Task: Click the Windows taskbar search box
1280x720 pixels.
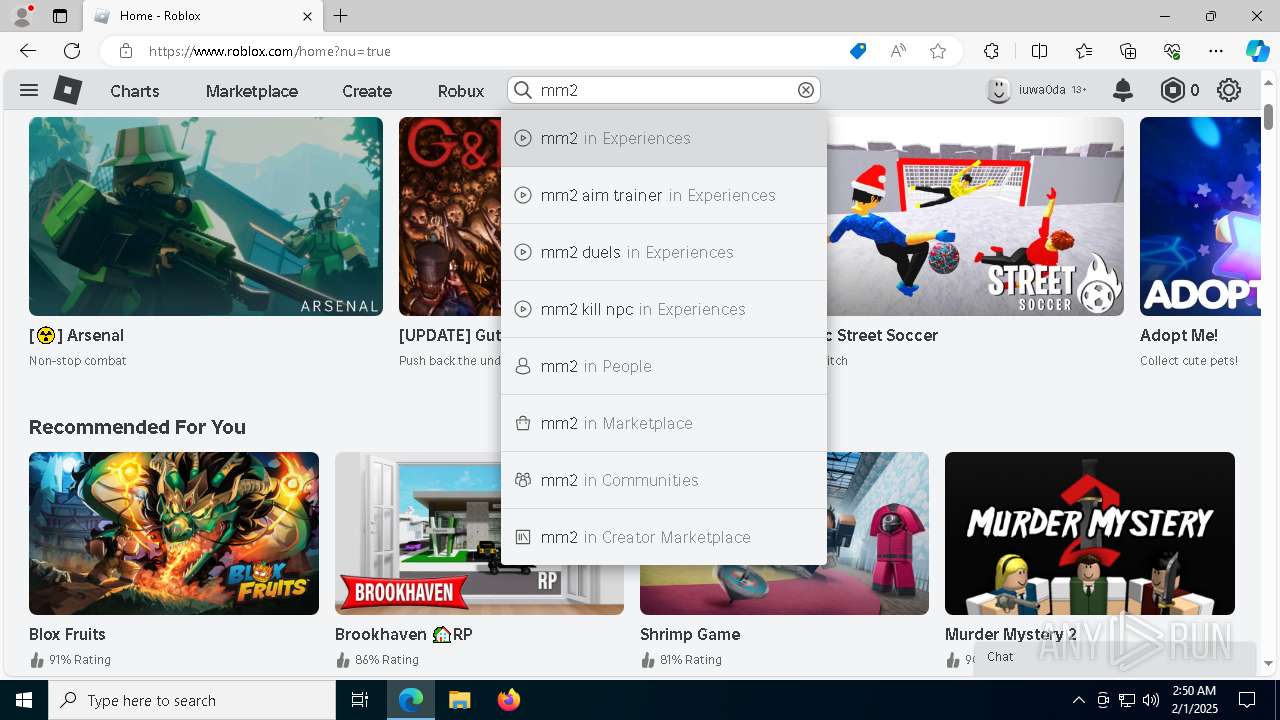Action: click(192, 700)
